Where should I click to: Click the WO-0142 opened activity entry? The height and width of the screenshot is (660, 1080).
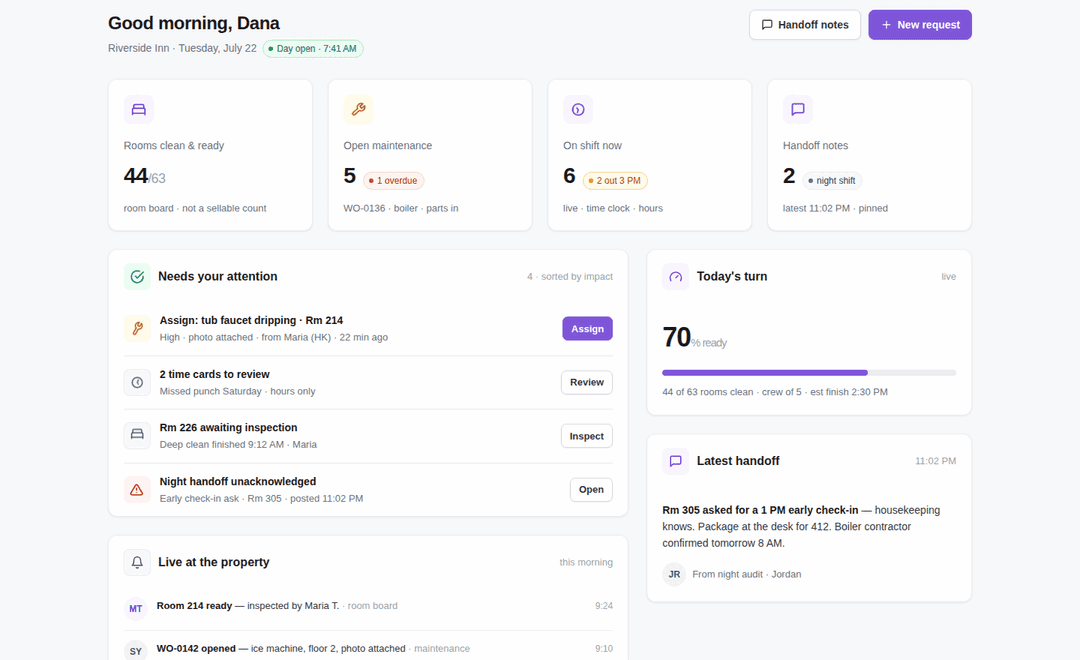(x=368, y=649)
